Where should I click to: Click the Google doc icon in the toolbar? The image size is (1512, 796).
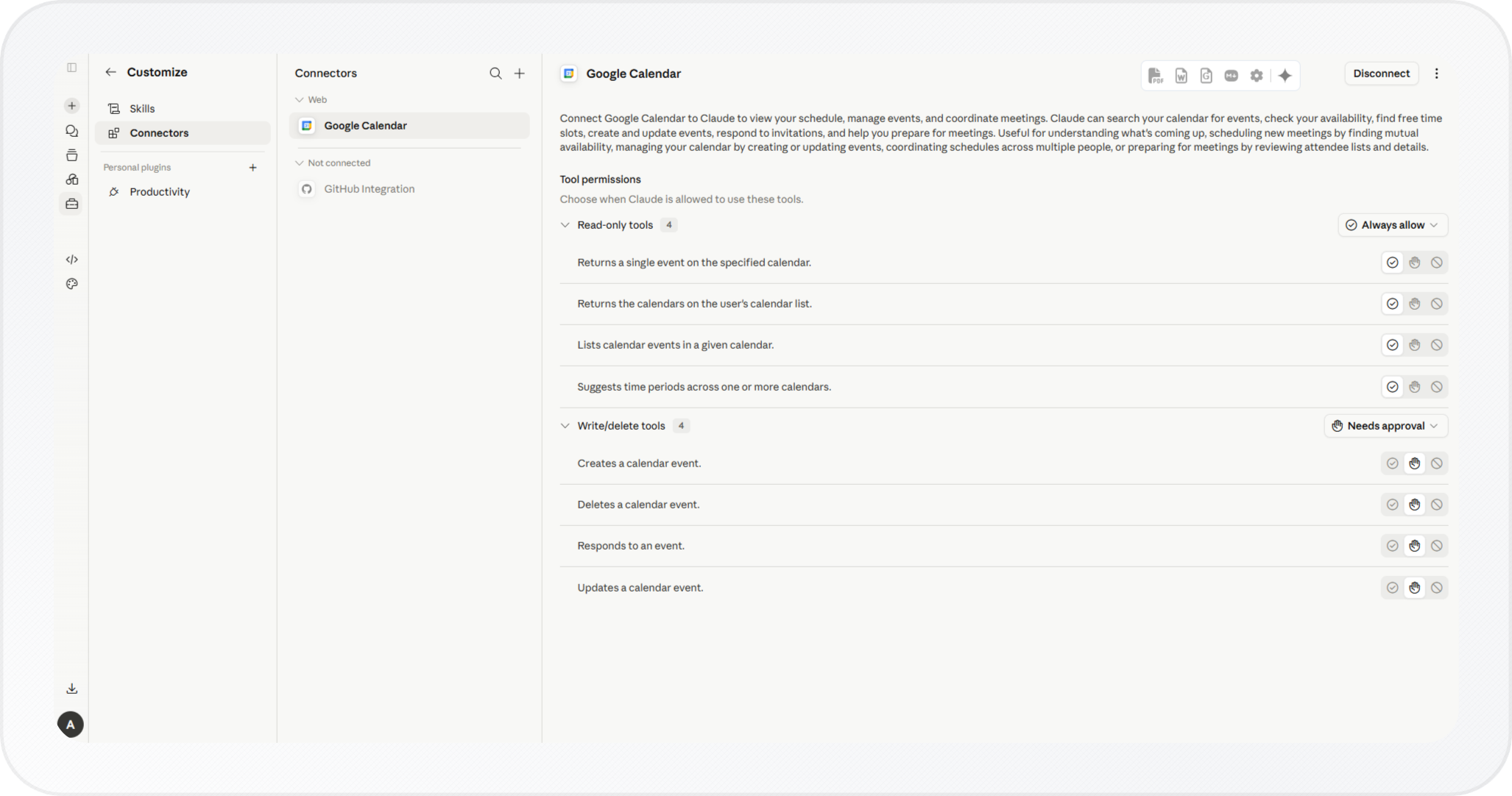1206,76
